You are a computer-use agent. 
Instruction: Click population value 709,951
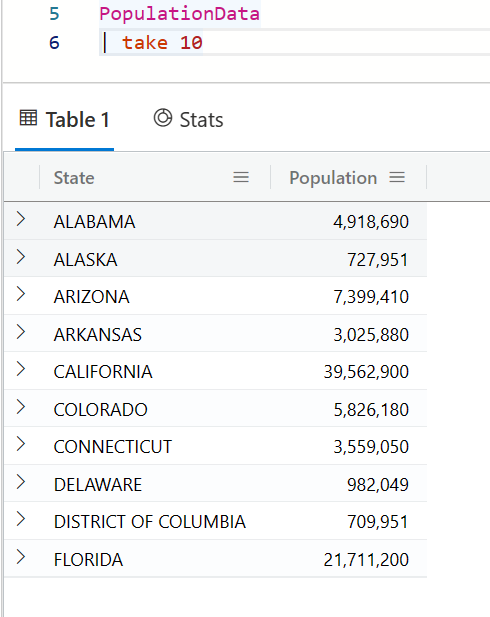pyautogui.click(x=377, y=522)
